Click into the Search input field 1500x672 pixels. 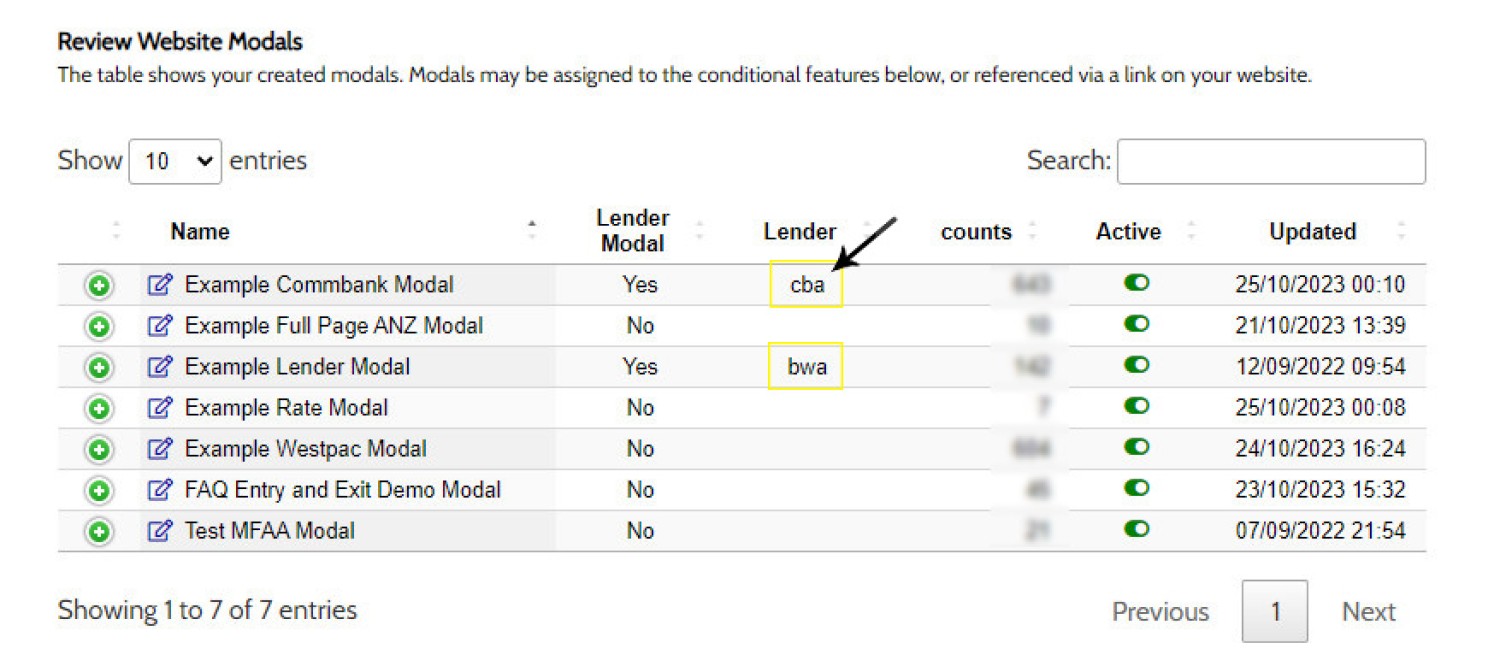pyautogui.click(x=1270, y=162)
